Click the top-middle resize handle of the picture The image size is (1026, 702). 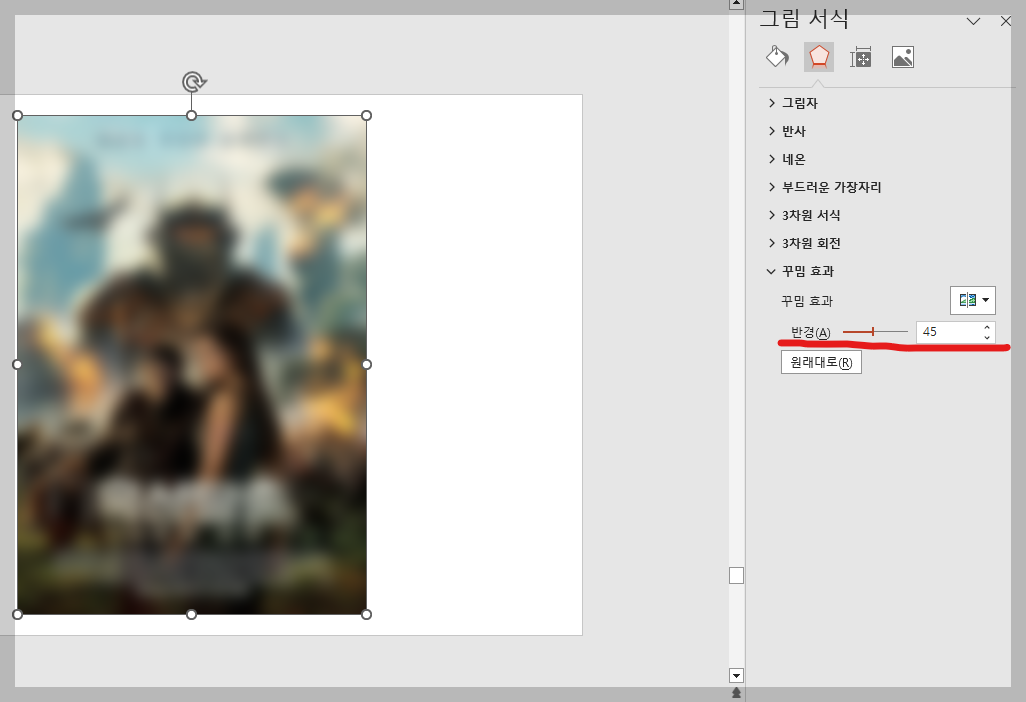coord(192,116)
